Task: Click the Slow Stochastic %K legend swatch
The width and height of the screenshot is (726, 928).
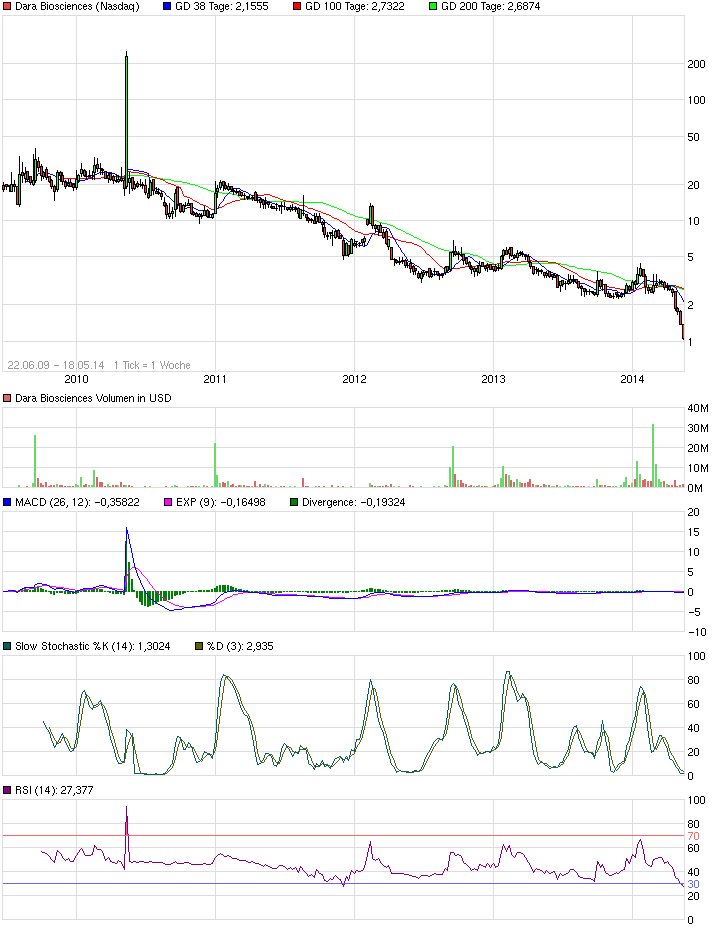Action: (x=8, y=646)
